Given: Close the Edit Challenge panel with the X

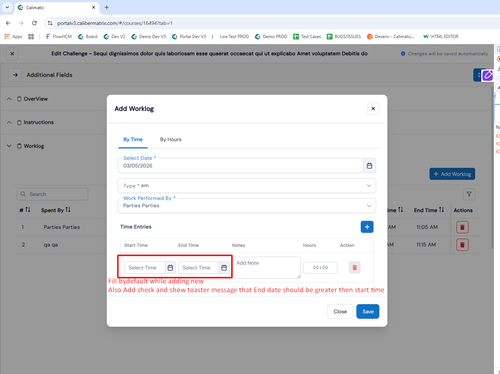Looking at the screenshot, I should pos(12,54).
